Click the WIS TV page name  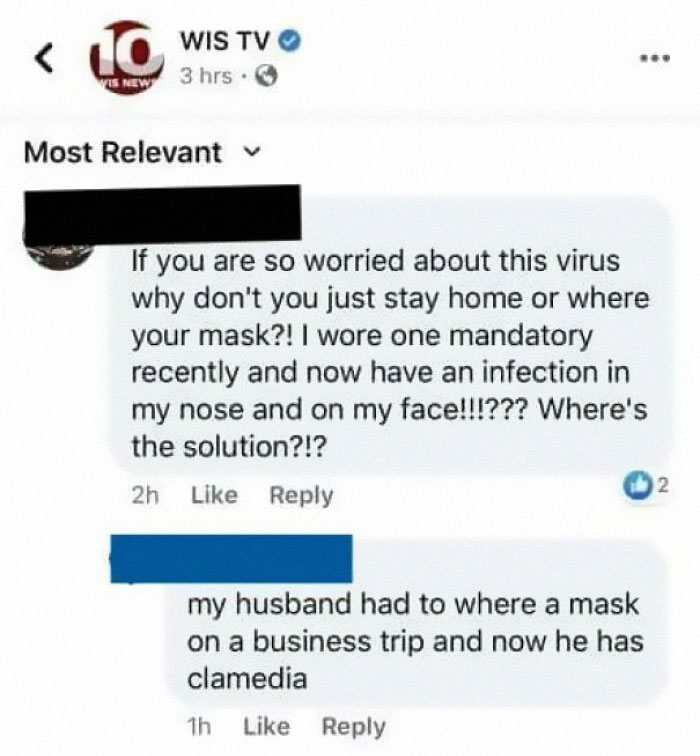pos(224,41)
